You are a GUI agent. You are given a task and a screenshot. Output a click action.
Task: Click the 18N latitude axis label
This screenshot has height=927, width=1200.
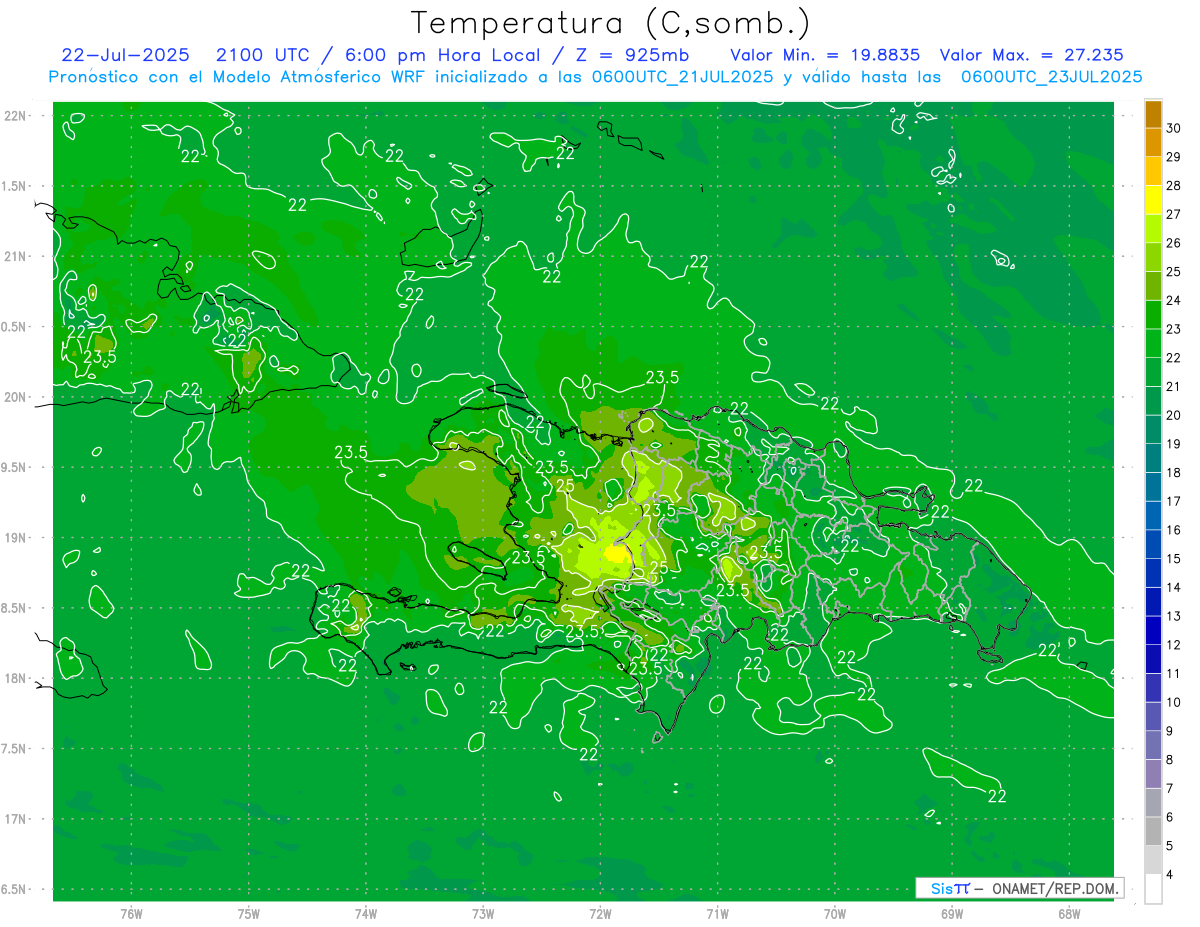pos(14,679)
